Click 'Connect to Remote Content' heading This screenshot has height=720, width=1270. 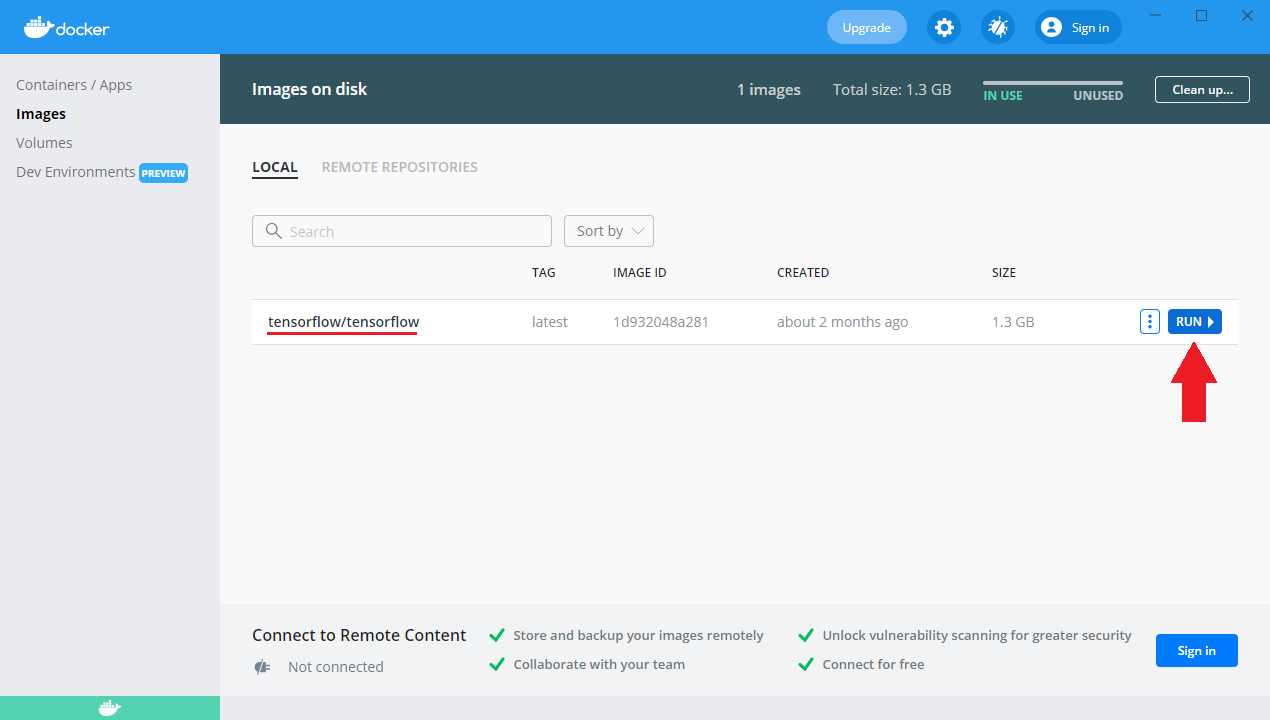(x=359, y=635)
